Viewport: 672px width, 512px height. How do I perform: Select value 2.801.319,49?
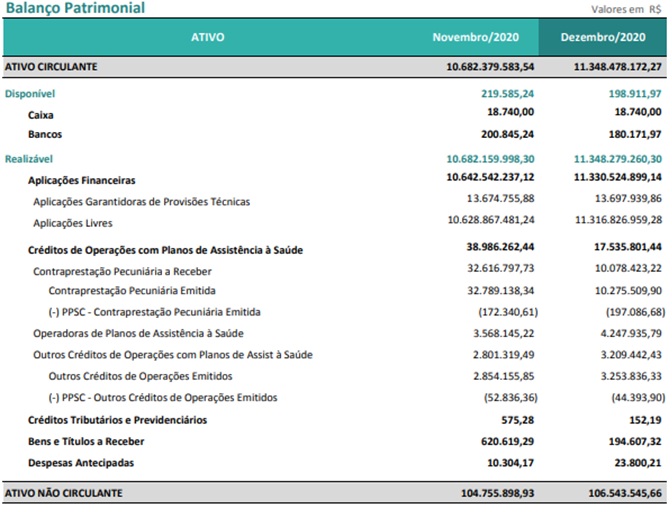[504, 355]
